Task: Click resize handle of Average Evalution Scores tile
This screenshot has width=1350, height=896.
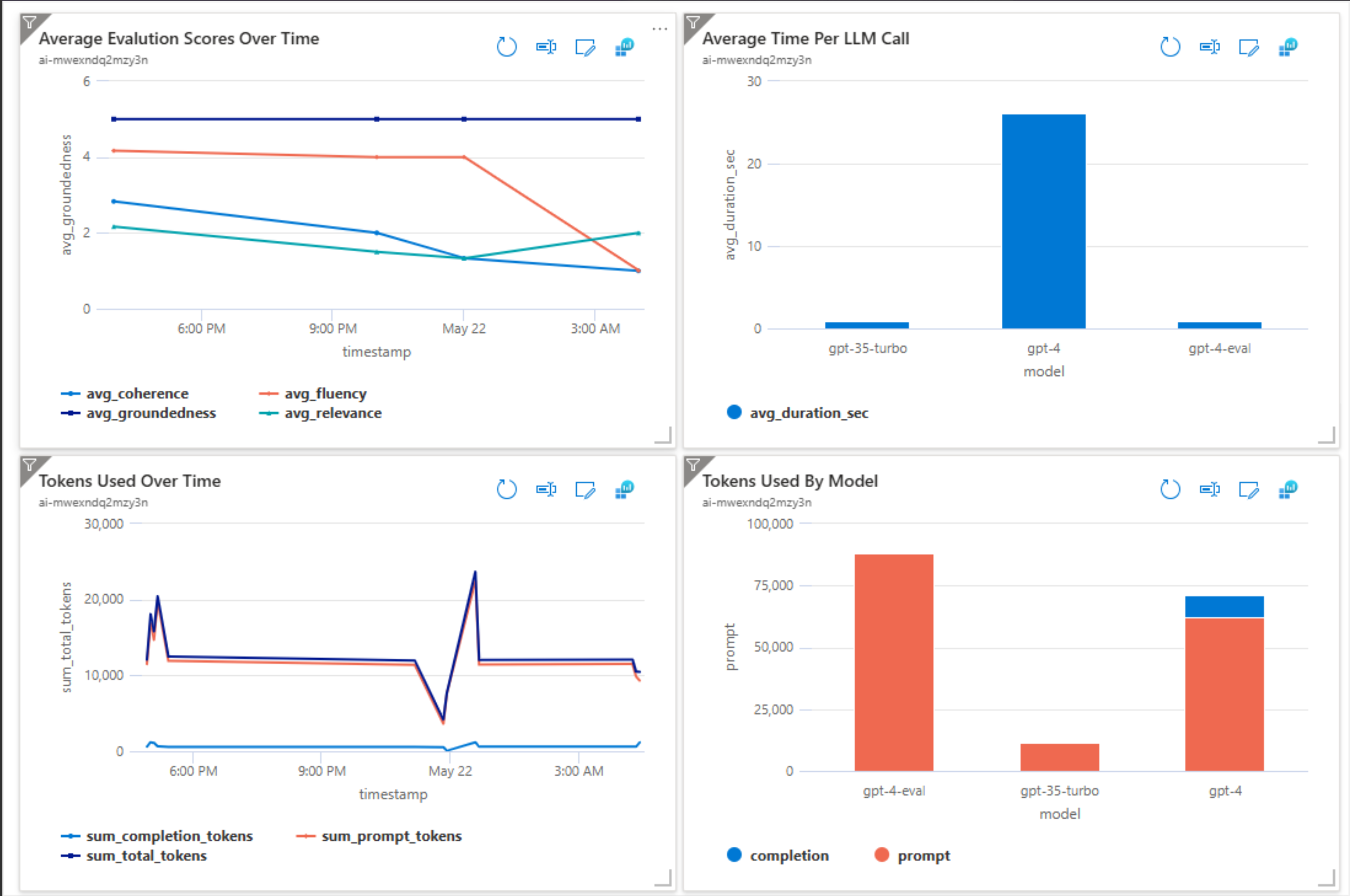Action: [663, 435]
